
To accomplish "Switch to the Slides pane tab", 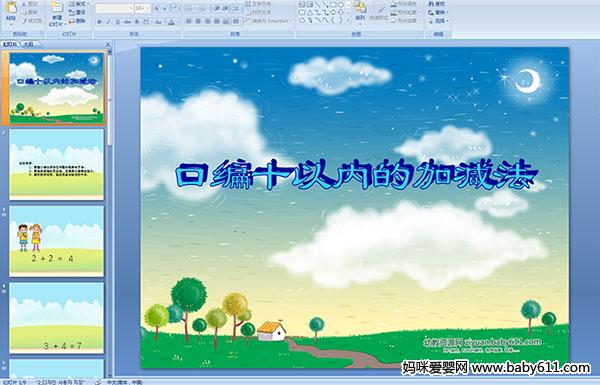I will (x=10, y=45).
